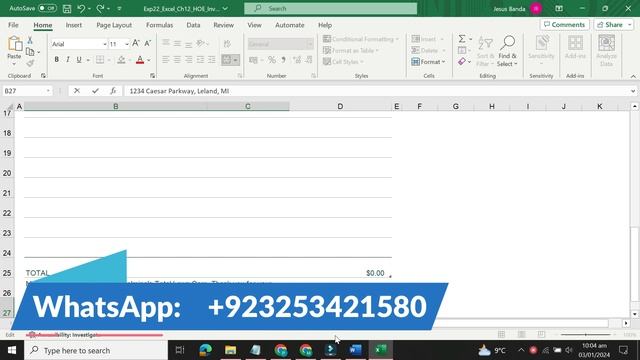Open Customize Quick Access Toolbar dropdown
Image resolution: width=640 pixels, height=360 pixels.
tap(119, 9)
